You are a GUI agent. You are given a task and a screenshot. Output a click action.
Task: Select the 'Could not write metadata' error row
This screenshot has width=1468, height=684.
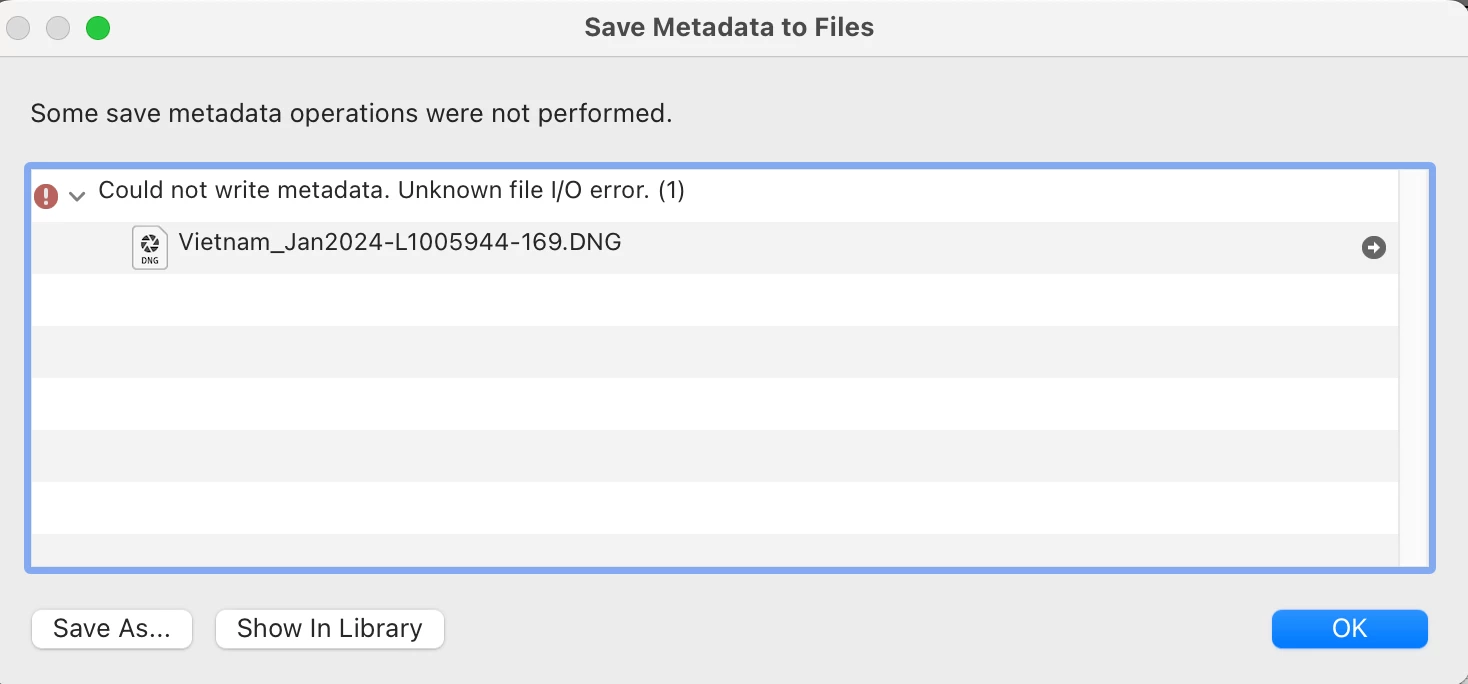(x=391, y=190)
